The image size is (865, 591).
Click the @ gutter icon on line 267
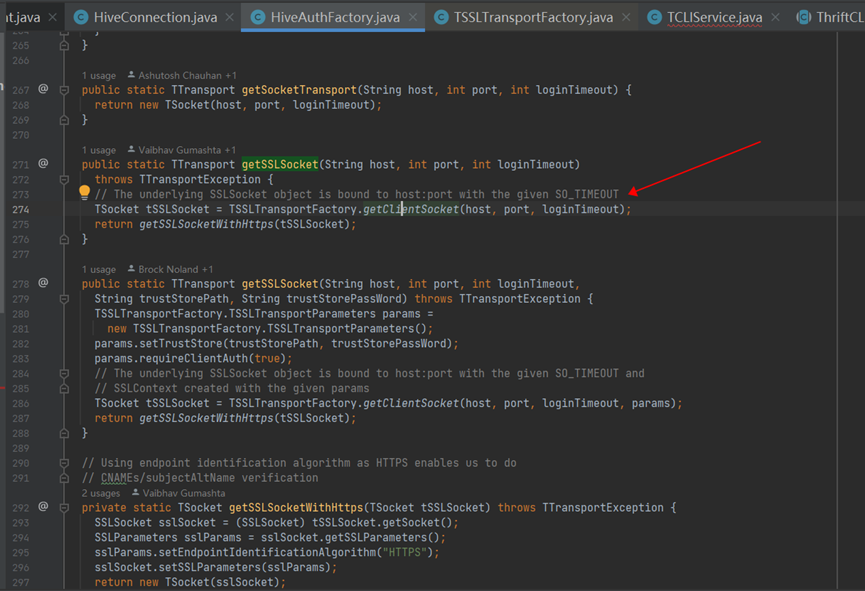coord(43,89)
